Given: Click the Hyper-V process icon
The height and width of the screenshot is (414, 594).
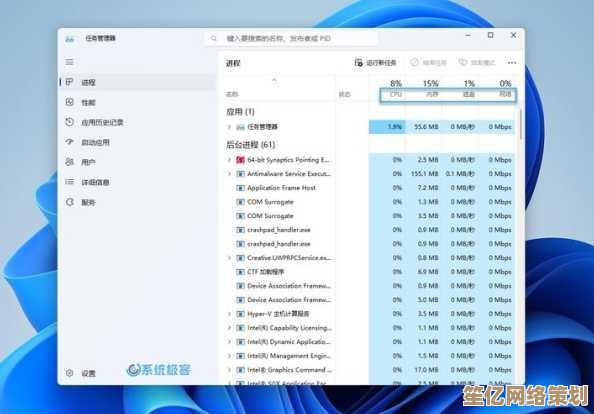Looking at the screenshot, I should pos(240,314).
